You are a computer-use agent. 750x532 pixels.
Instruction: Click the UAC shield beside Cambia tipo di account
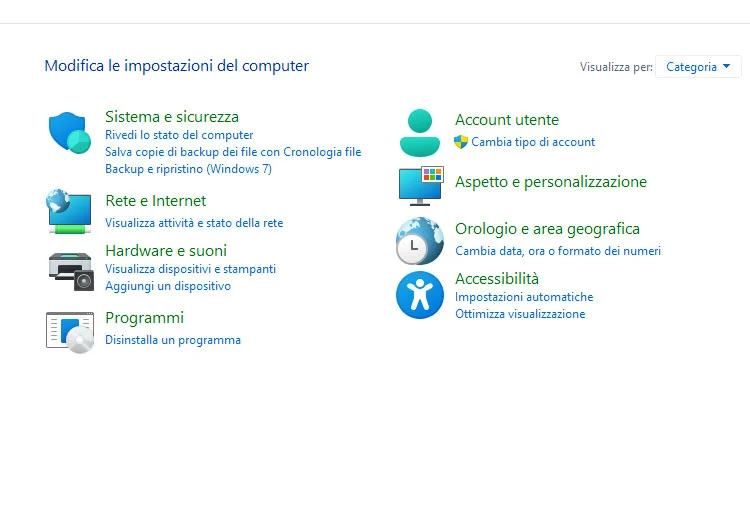click(461, 142)
